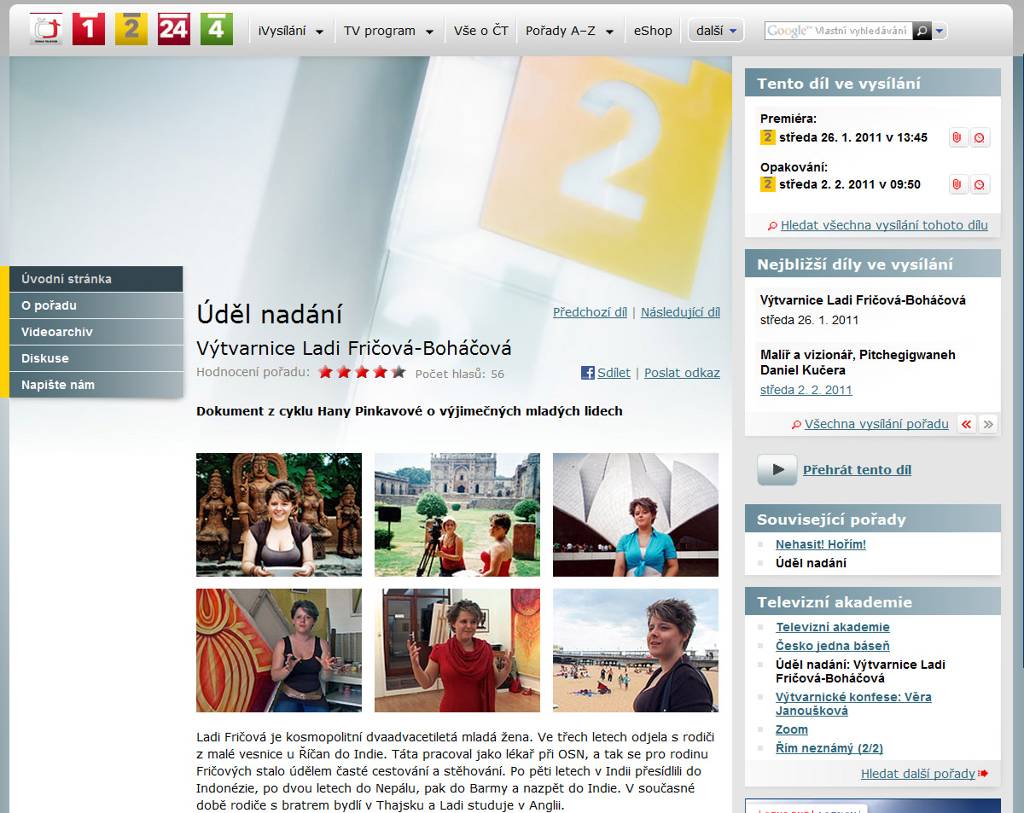Open the eShop menu item

(x=652, y=31)
